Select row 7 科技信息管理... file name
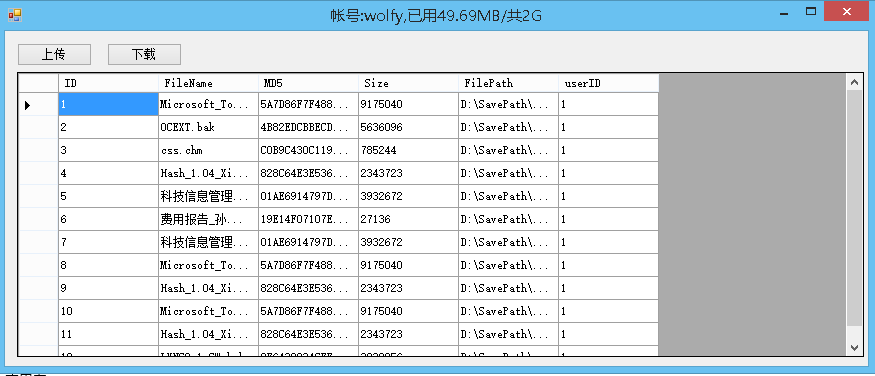Screen dimensions: 875x376 (208, 243)
